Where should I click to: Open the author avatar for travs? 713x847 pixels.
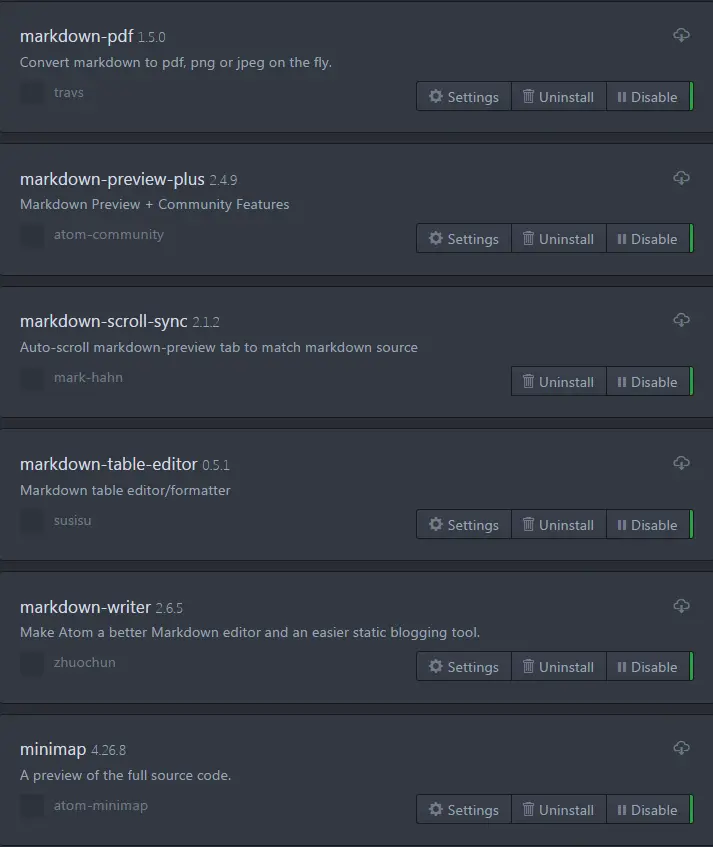coord(32,93)
